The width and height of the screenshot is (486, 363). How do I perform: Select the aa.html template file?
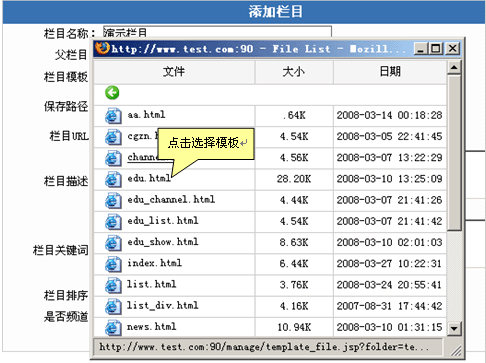point(146,115)
